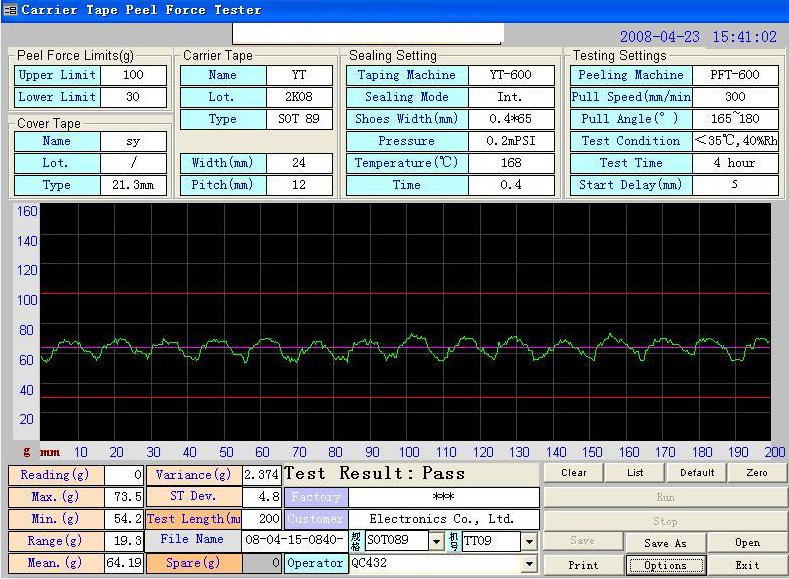Click the Test Condition value field
This screenshot has height=579, width=789.
pyautogui.click(x=735, y=141)
